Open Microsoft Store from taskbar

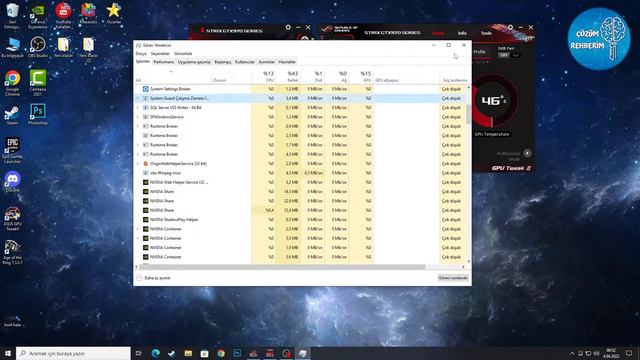pyautogui.click(x=204, y=353)
